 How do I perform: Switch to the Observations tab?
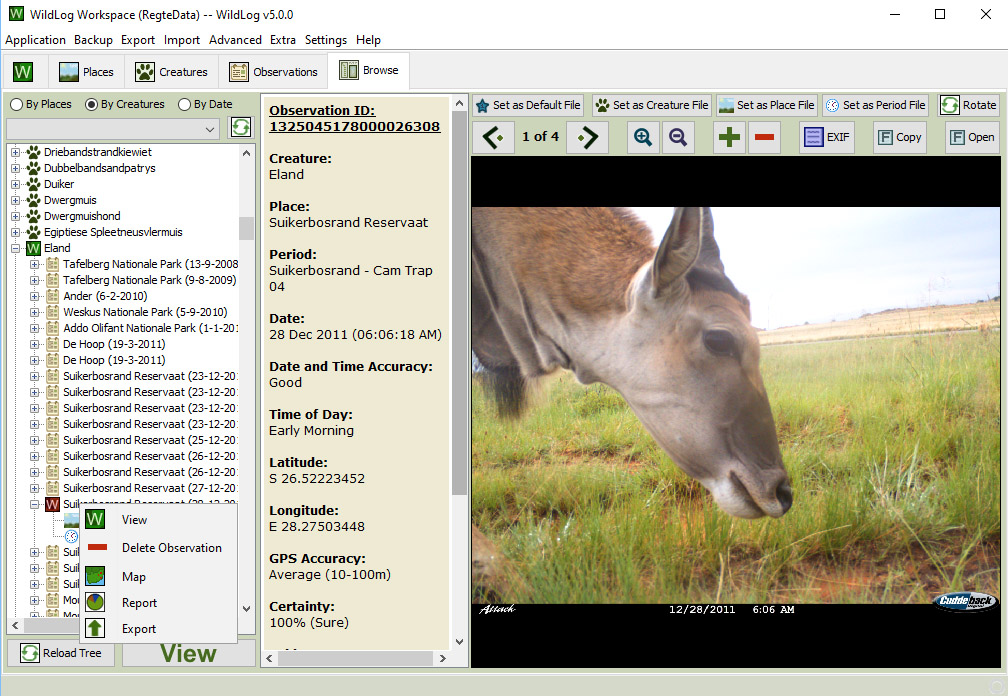273,70
